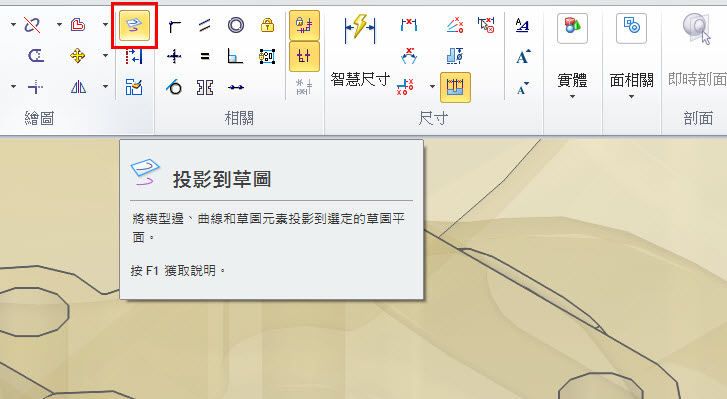The width and height of the screenshot is (727, 399).
Task: Click the 尺寸 group label
Action: (x=433, y=119)
